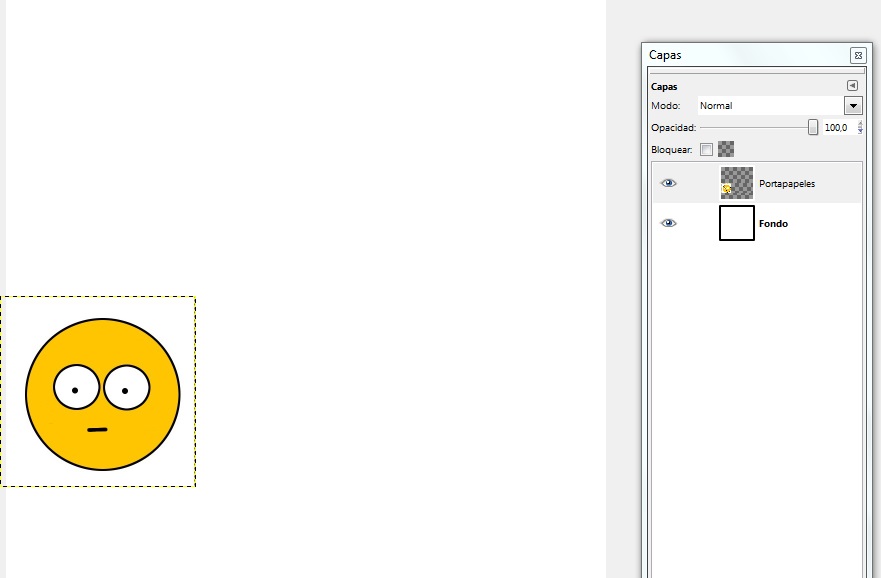
Task: Open the Modo dropdown arrow
Action: [853, 106]
